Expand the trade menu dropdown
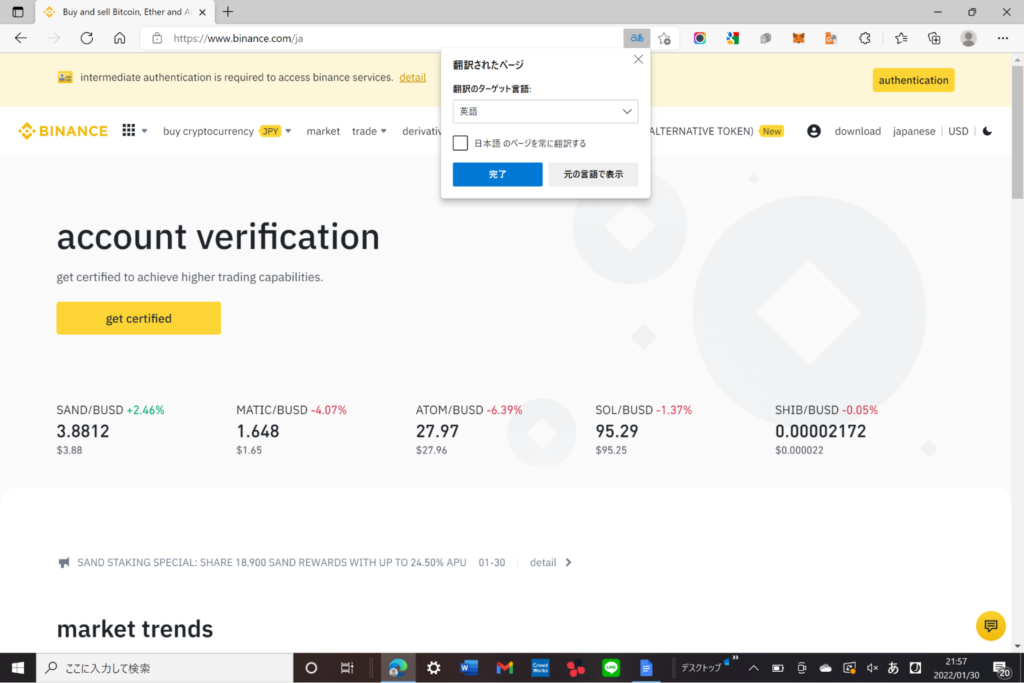This screenshot has width=1024, height=683. click(x=383, y=131)
